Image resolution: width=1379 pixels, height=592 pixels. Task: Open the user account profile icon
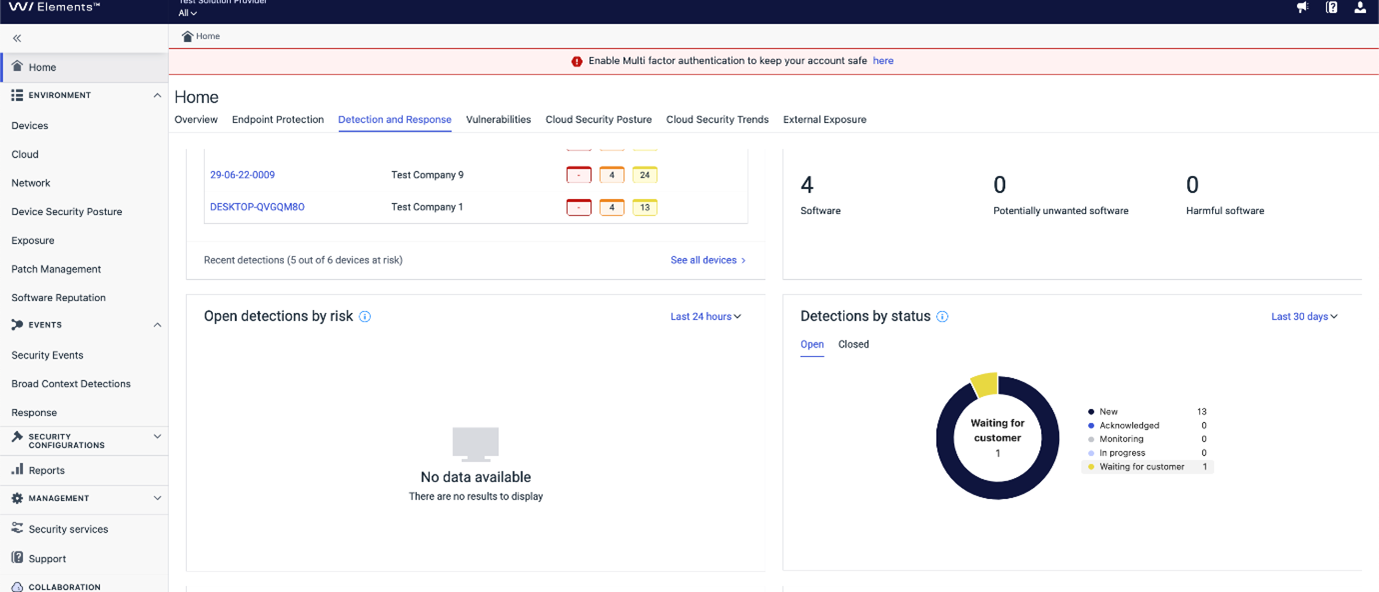point(1360,7)
